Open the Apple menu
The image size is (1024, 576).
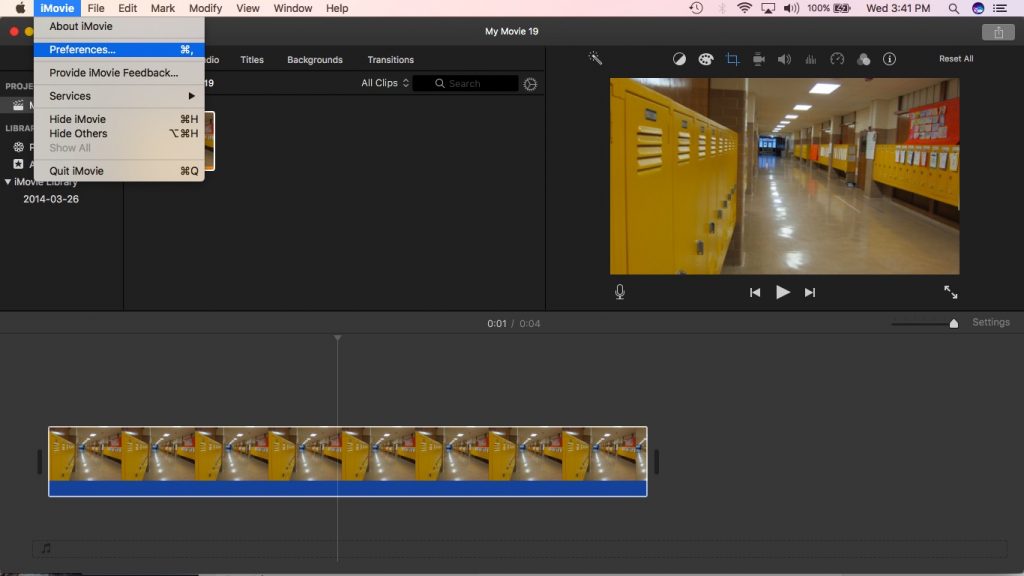coord(20,8)
